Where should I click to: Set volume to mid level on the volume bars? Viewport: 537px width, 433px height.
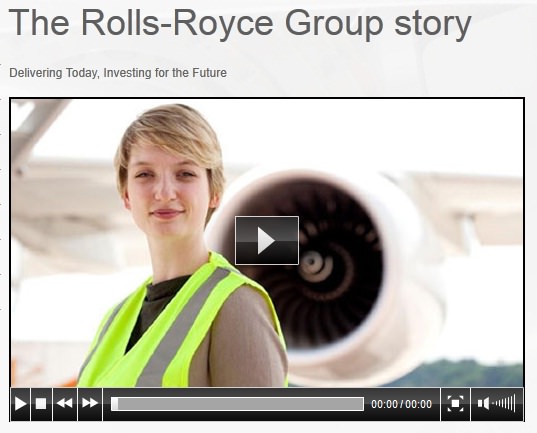pos(505,403)
